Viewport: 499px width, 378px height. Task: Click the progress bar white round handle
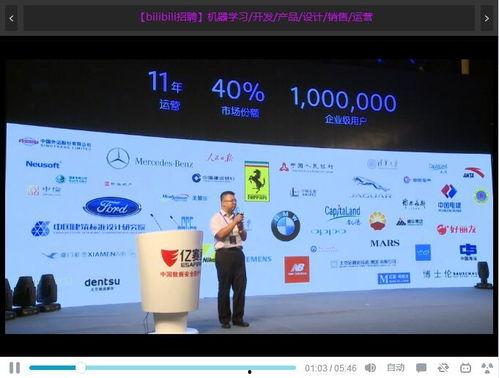click(81, 368)
